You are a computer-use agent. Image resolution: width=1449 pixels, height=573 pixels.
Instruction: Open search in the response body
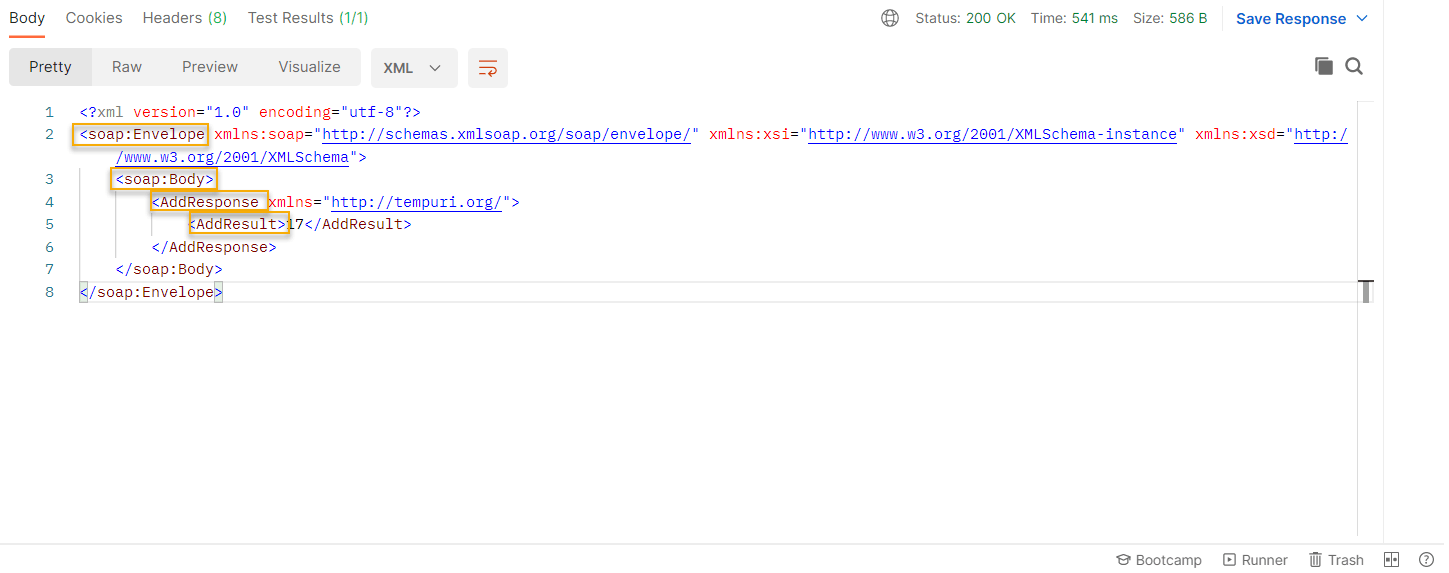tap(1354, 66)
